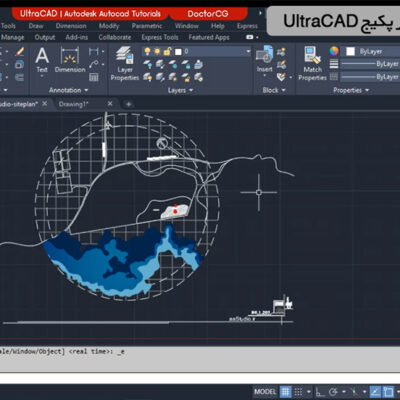Toggle ortho mode in status bar
The image size is (400, 400).
pos(320,392)
